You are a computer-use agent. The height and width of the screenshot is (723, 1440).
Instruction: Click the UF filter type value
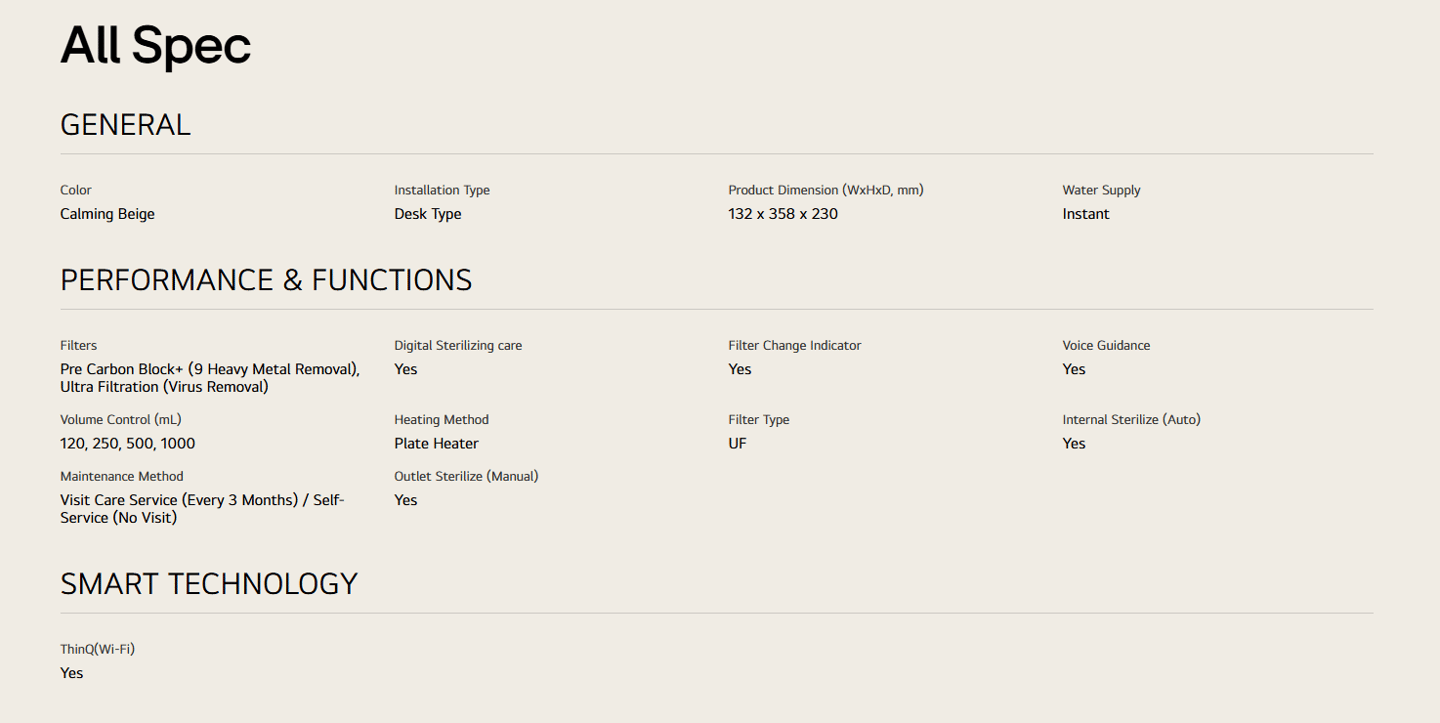[x=737, y=443]
